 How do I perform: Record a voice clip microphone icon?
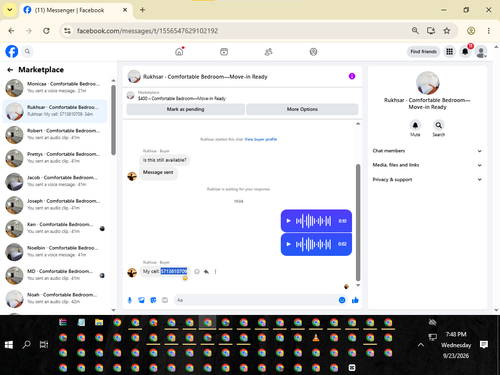point(130,300)
